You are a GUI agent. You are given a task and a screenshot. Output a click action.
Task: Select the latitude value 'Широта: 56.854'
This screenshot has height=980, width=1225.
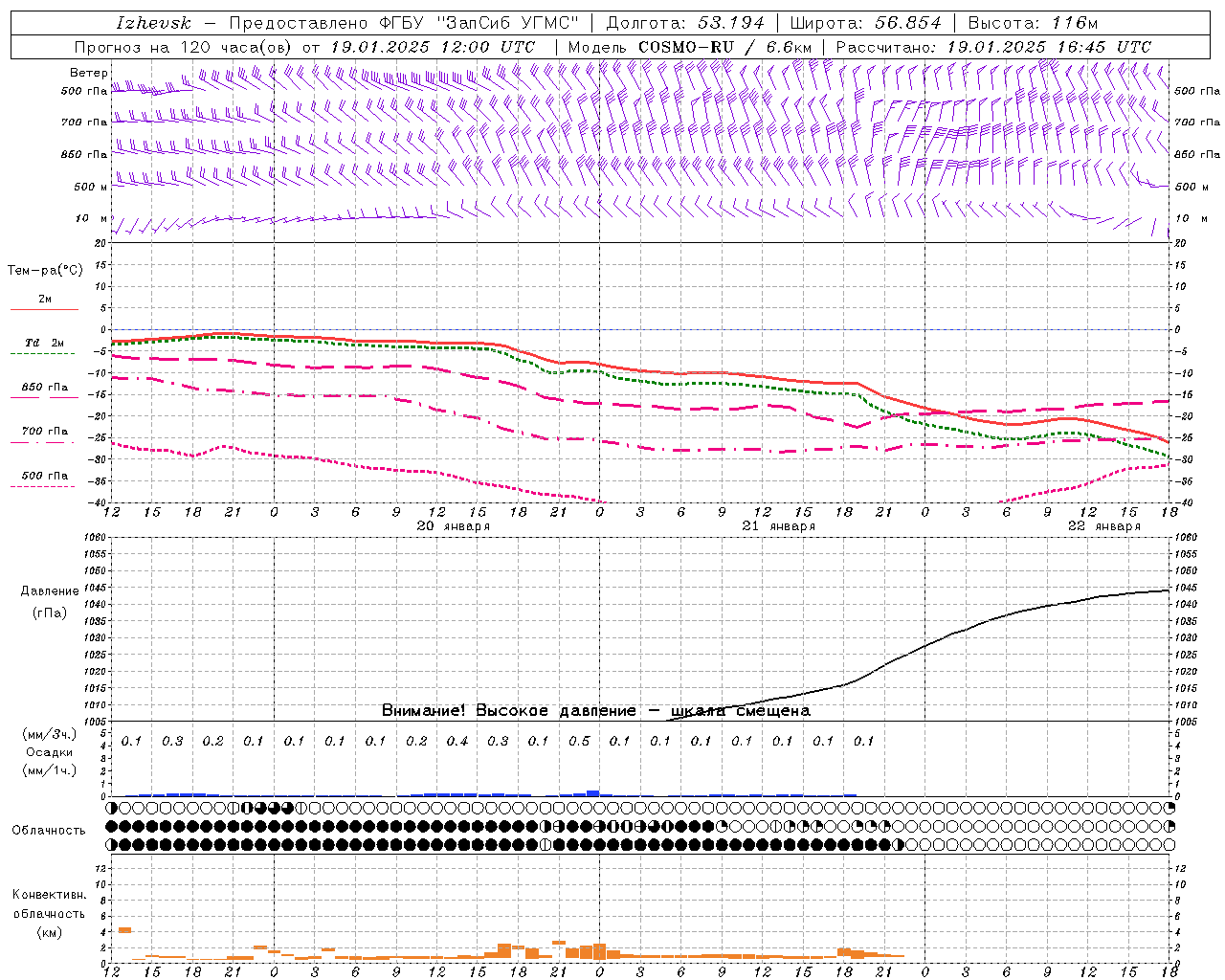(865, 23)
